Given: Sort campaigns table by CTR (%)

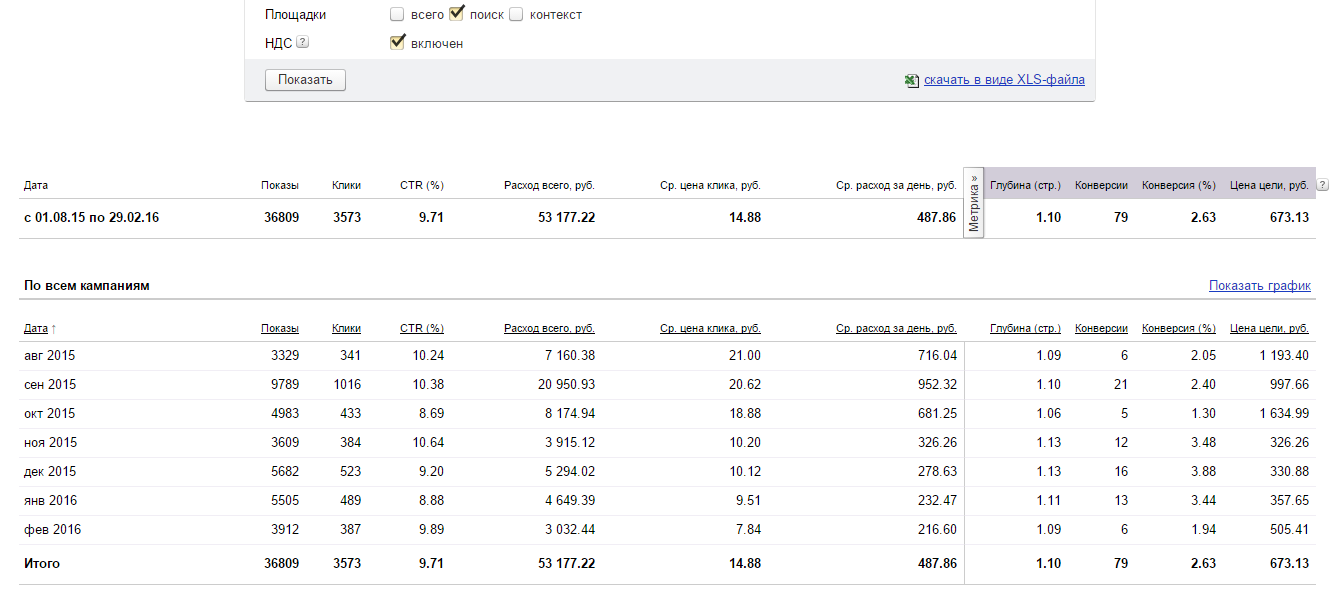Looking at the screenshot, I should tap(421, 328).
